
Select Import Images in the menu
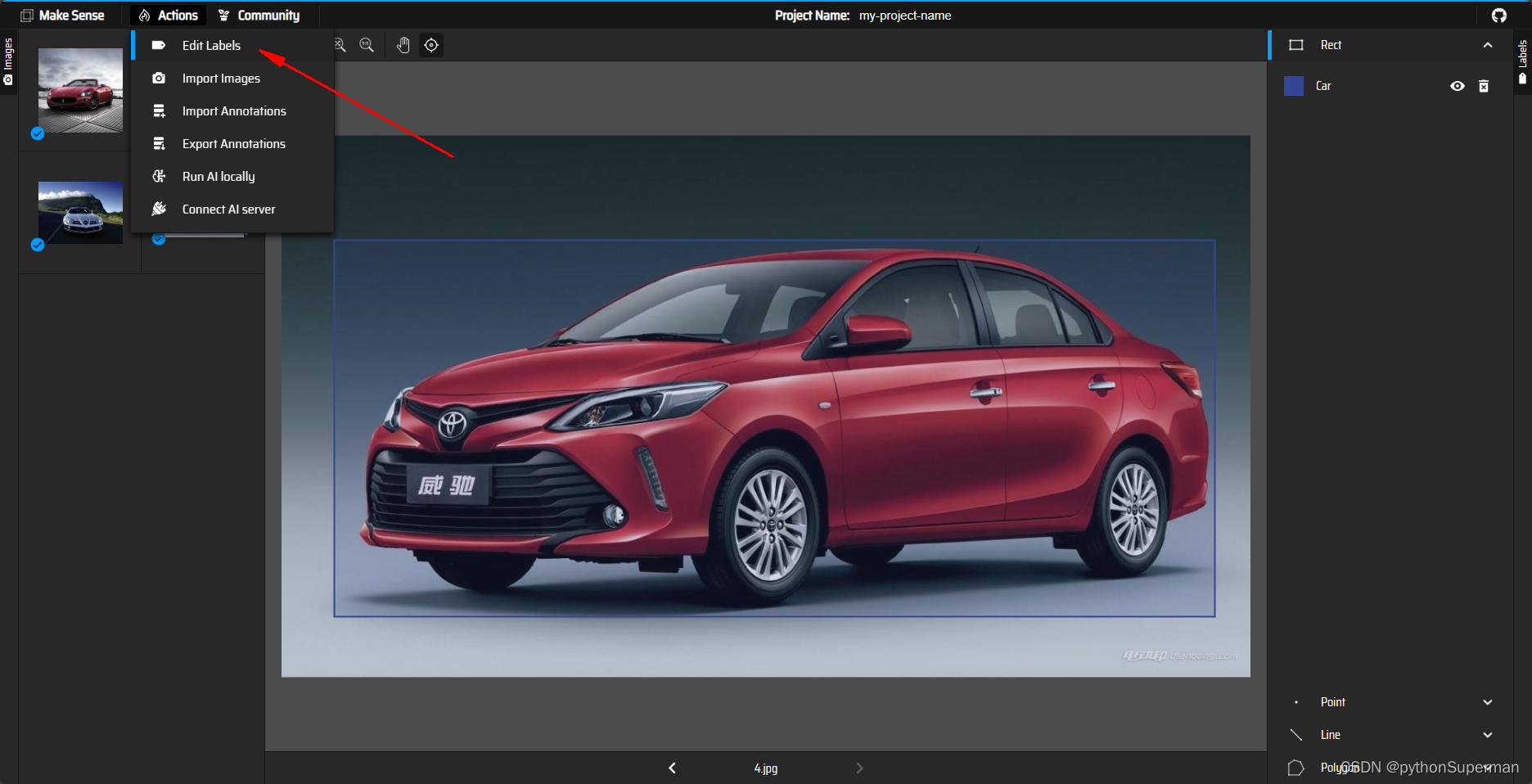point(233,79)
